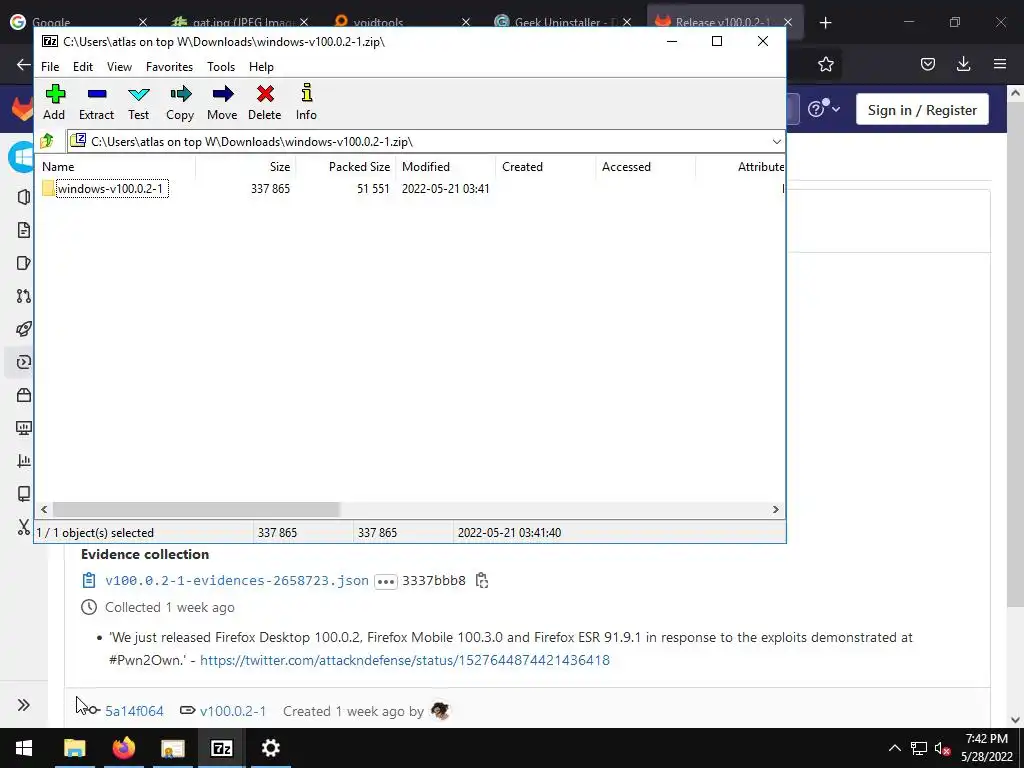Open the Snippets scissors sidebar icon

click(24, 527)
